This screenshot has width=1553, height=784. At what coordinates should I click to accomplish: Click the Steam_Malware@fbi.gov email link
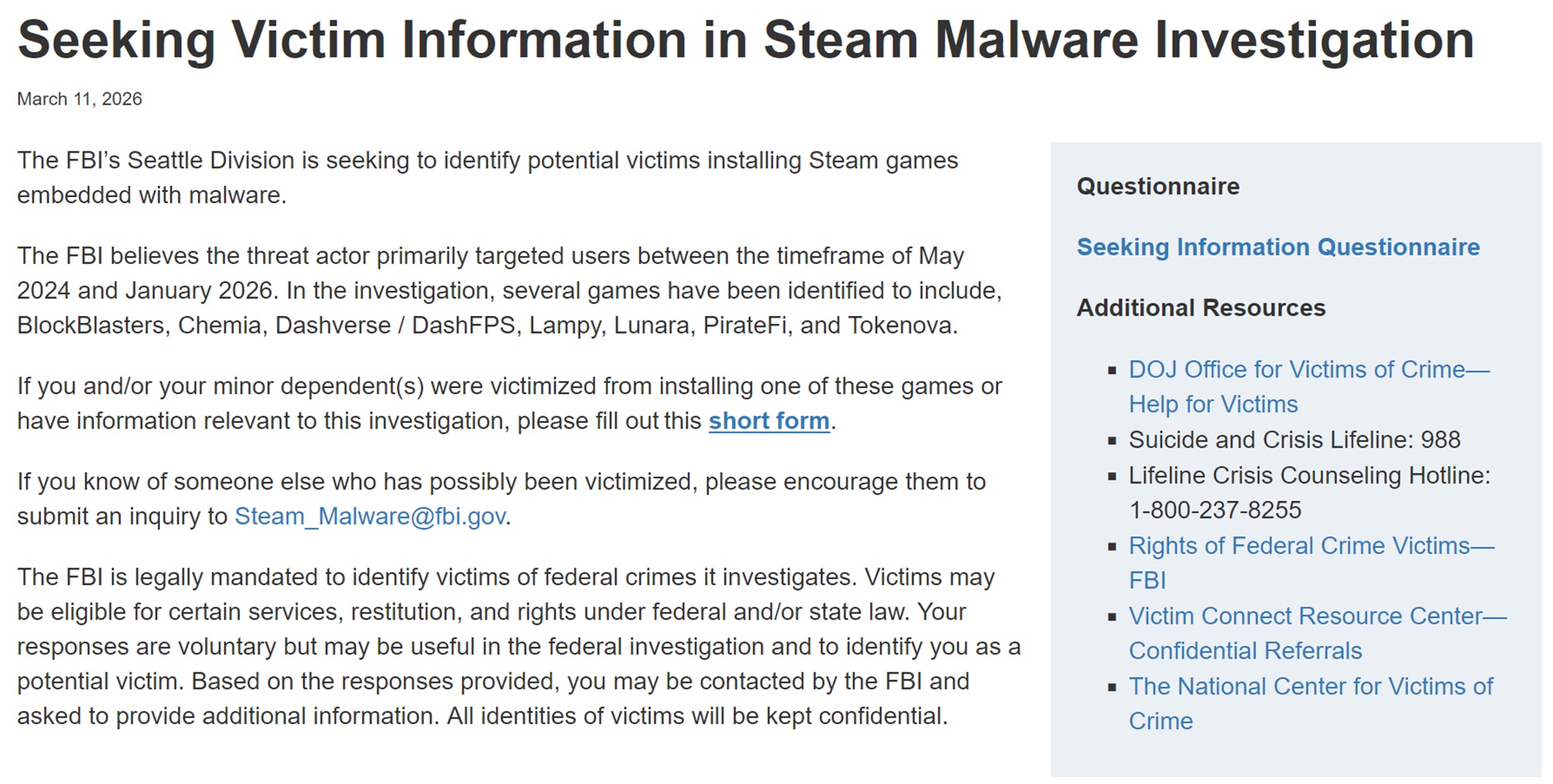click(x=370, y=516)
